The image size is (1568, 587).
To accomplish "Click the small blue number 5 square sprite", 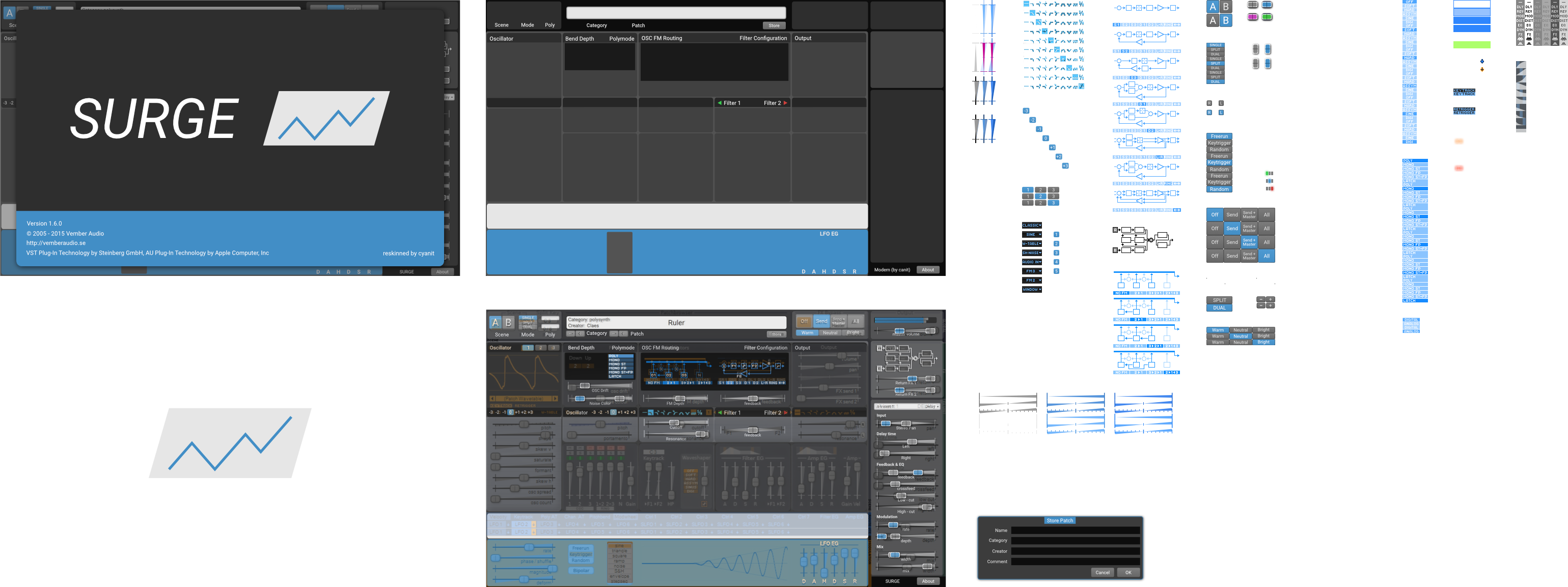I will pyautogui.click(x=1057, y=271).
